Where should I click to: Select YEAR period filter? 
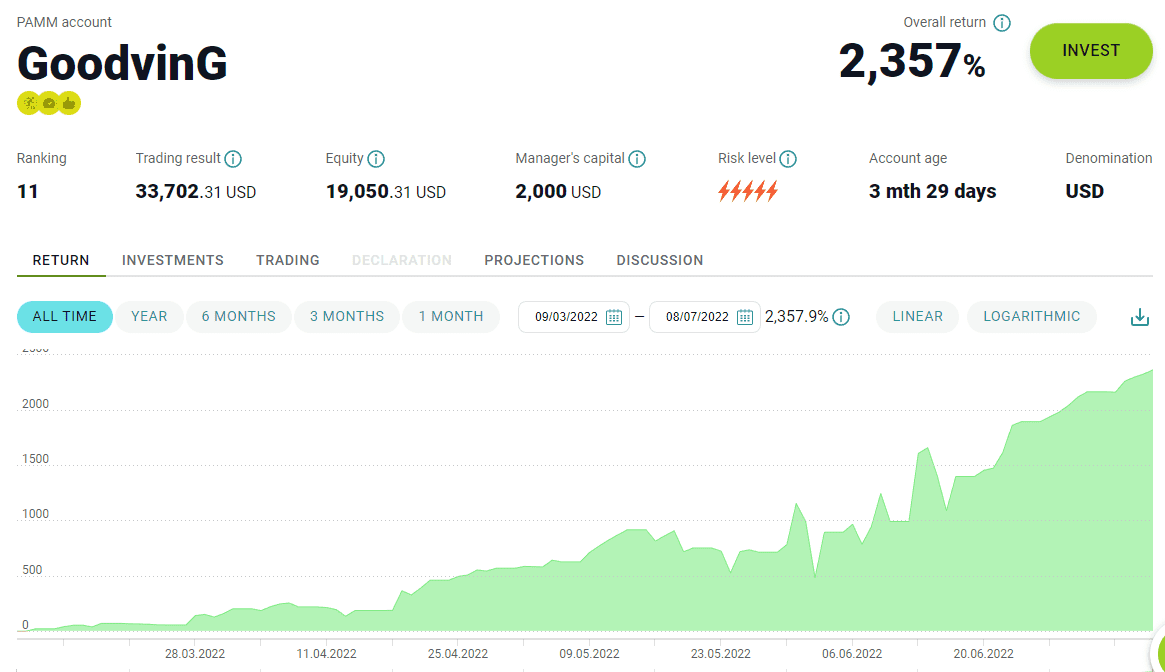149,317
